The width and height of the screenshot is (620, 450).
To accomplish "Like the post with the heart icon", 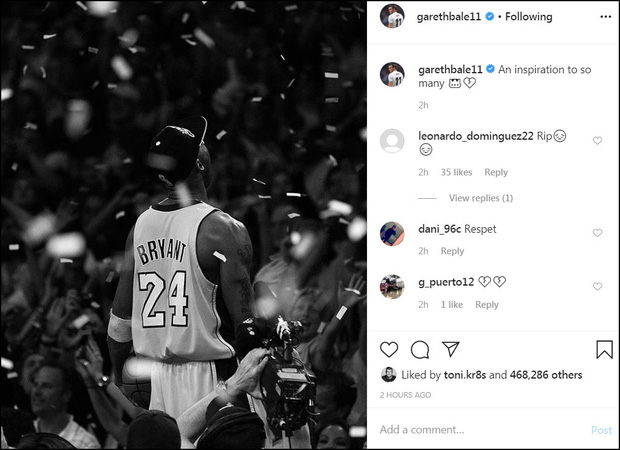I will 389,349.
